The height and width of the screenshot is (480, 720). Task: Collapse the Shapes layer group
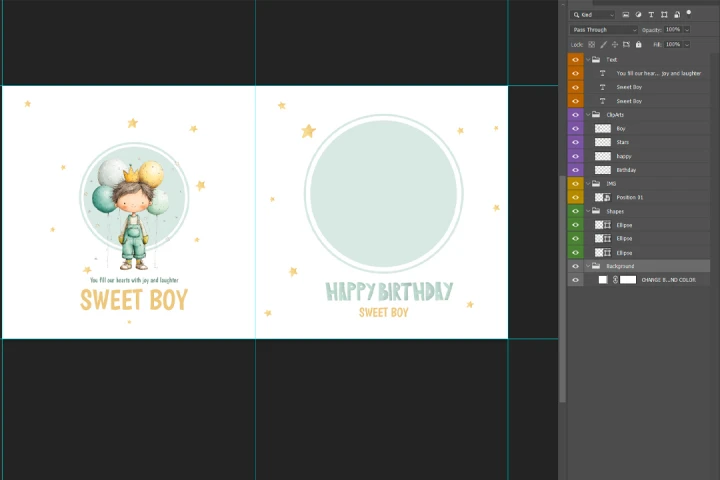587,211
